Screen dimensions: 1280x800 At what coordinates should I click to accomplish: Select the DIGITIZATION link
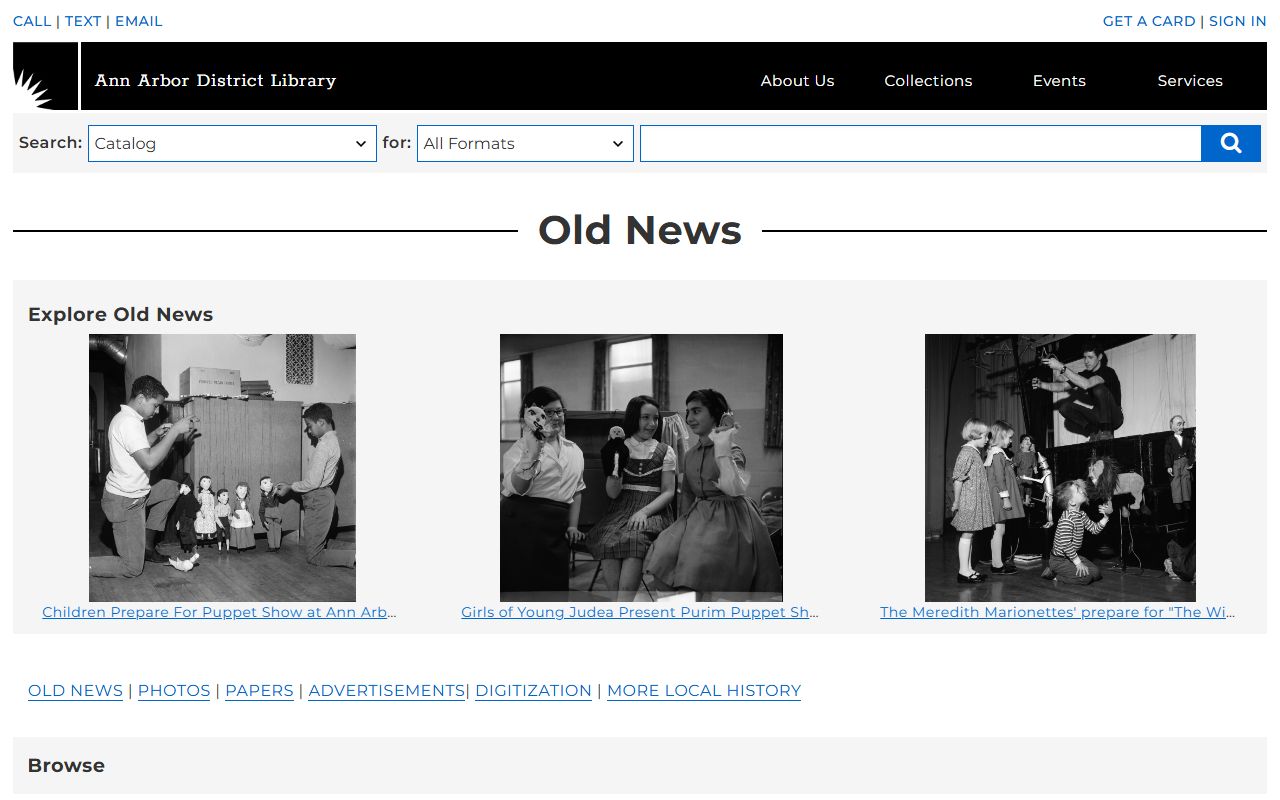[x=533, y=690]
